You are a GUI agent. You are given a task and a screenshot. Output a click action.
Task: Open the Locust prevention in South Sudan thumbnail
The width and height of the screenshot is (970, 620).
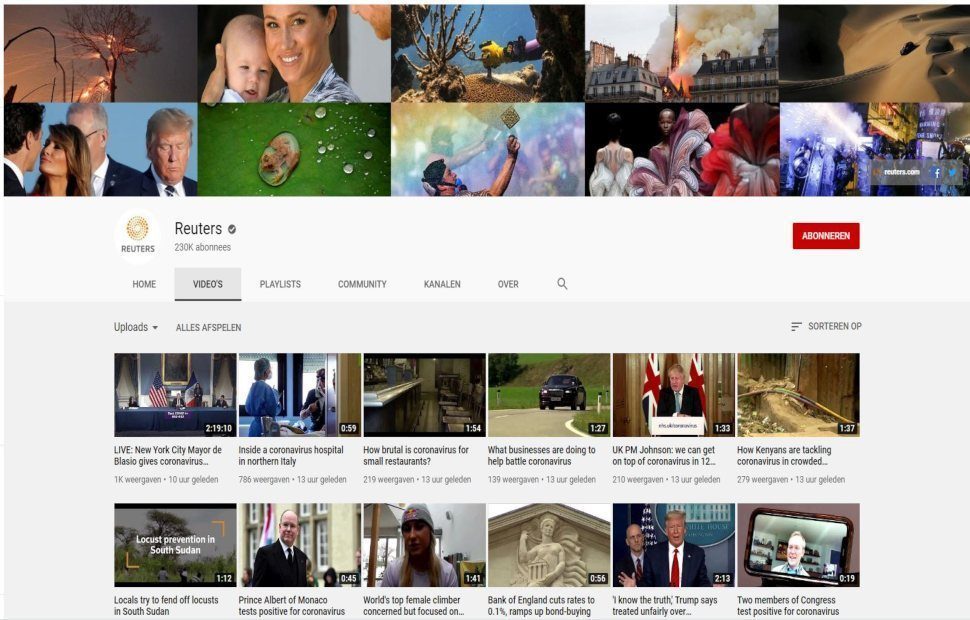pos(175,545)
